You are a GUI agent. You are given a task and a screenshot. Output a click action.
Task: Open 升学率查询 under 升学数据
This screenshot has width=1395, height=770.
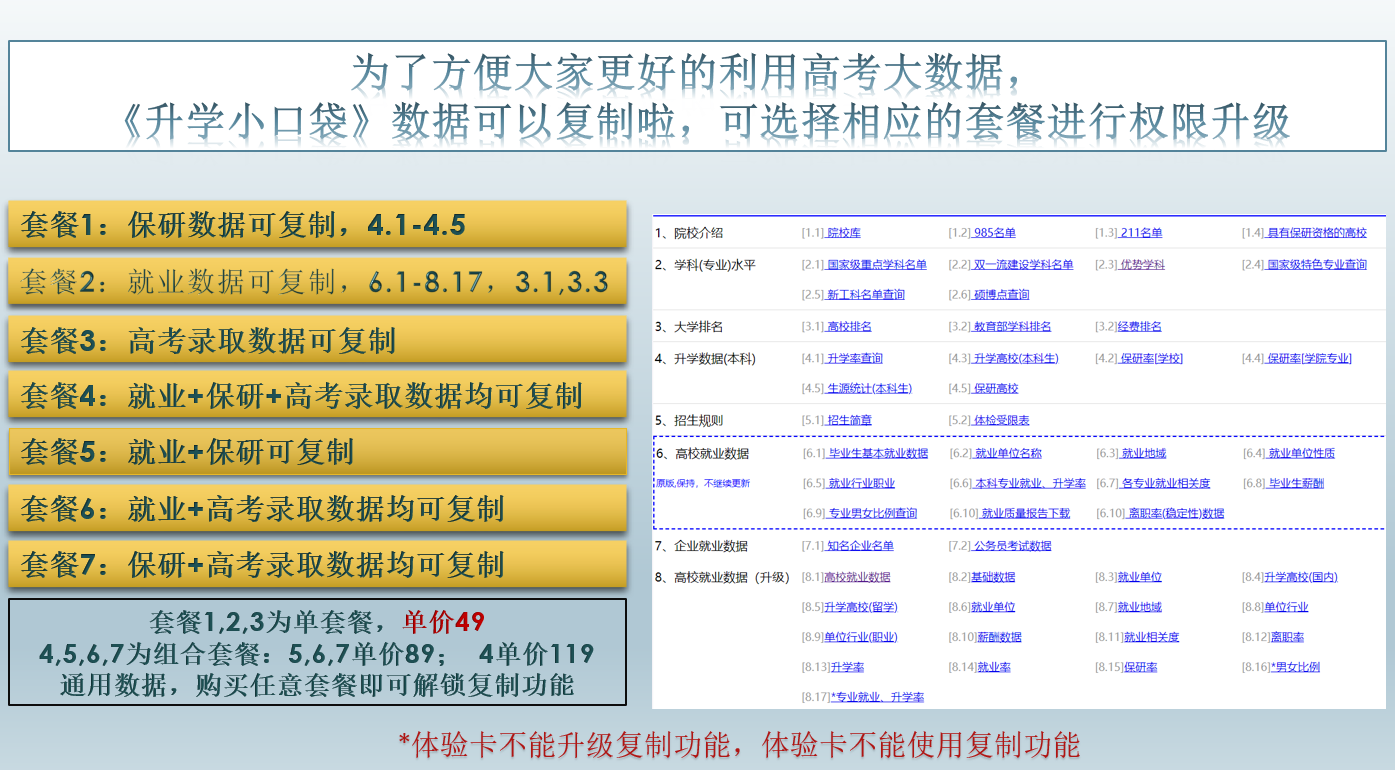[854, 359]
